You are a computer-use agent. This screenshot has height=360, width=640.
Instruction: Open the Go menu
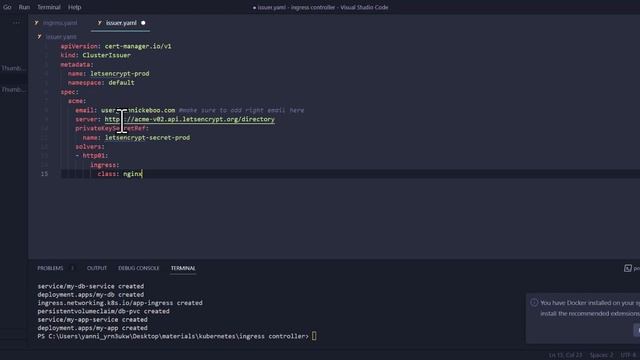[7, 7]
